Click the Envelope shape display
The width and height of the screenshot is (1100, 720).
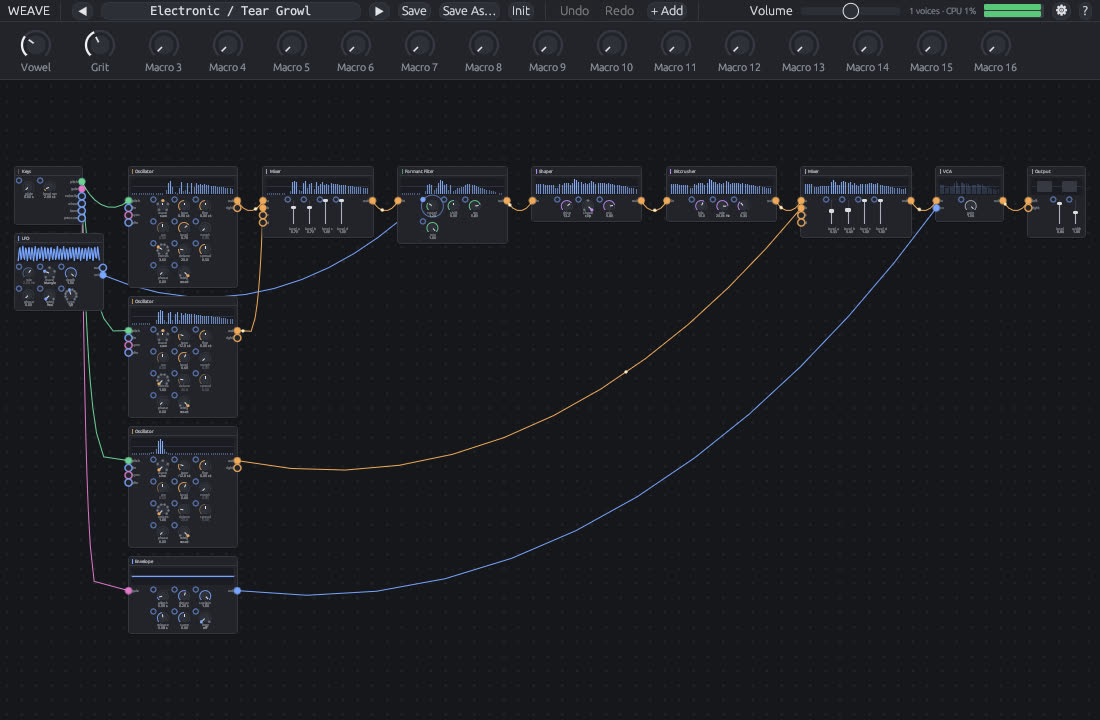coord(182,577)
